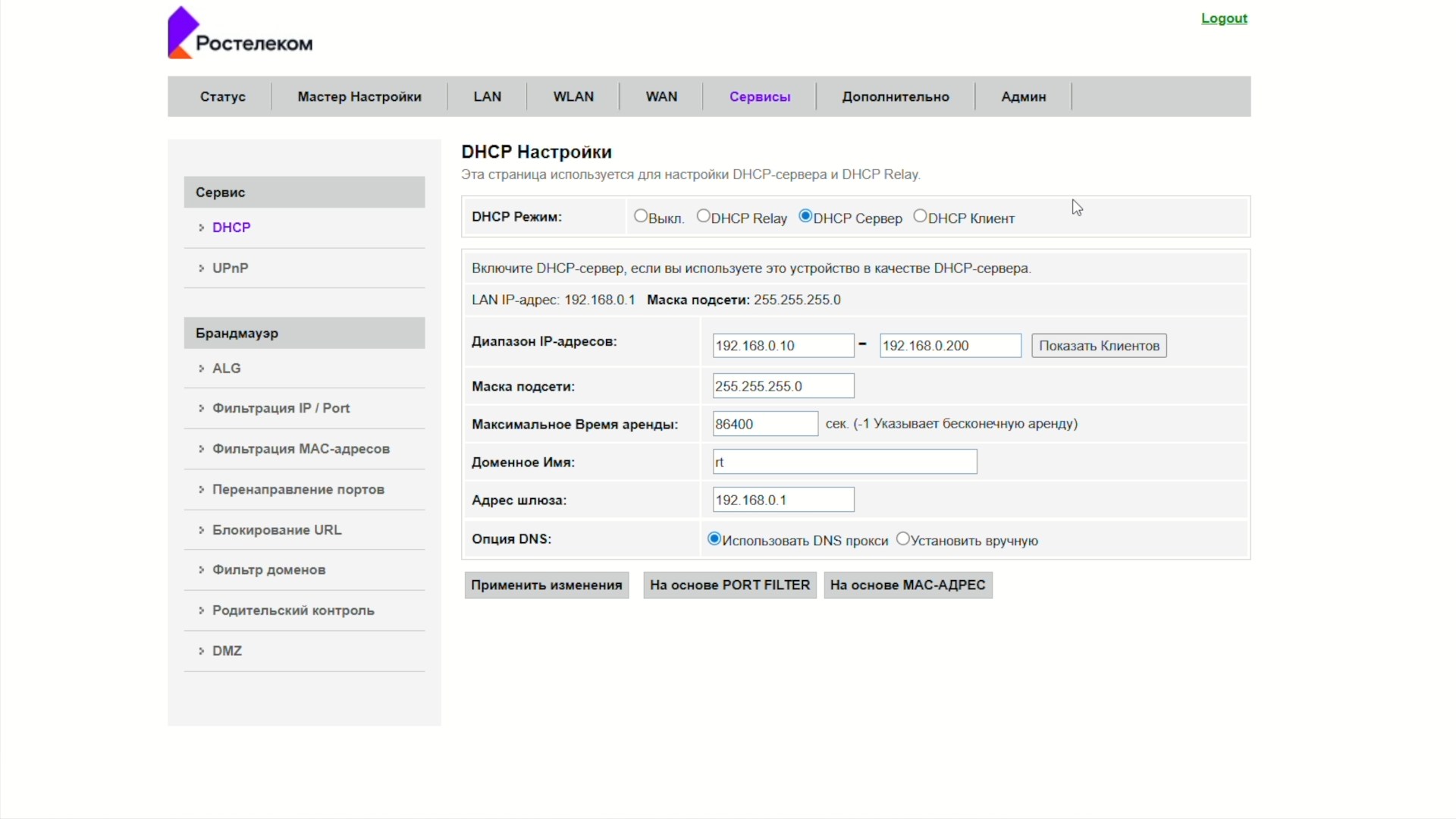Screen dimensions: 1456x819
Task: Click the Доменное Имя input field
Action: 844,462
